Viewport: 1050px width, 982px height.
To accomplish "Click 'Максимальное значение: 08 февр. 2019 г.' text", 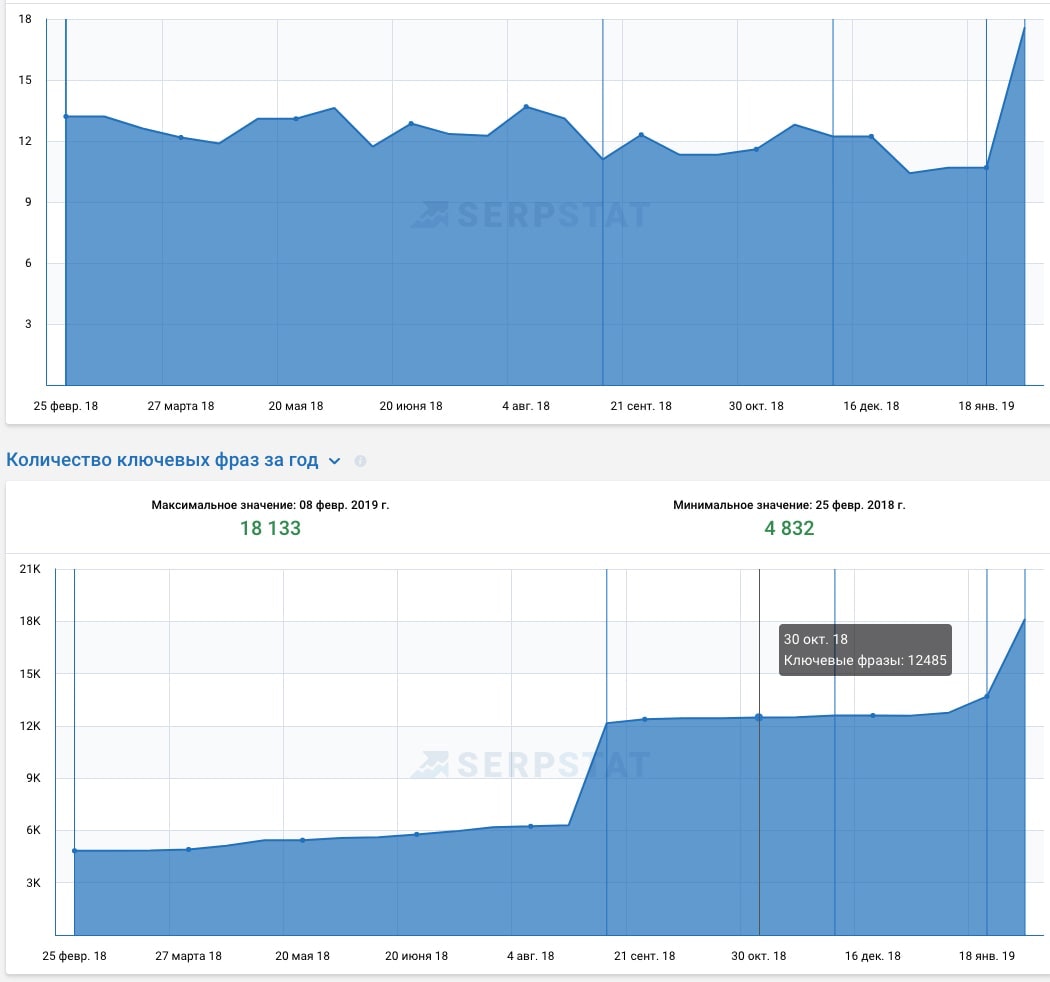I will click(x=270, y=505).
